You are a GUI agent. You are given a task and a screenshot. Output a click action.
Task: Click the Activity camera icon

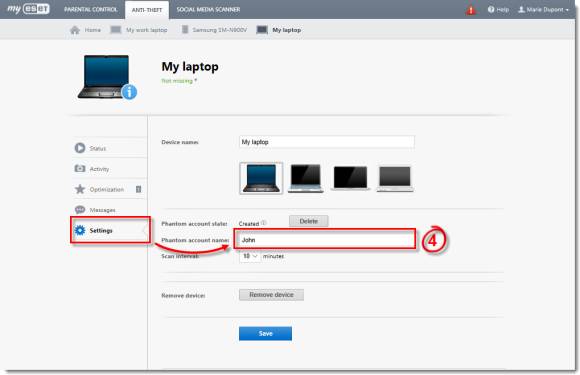(80, 169)
